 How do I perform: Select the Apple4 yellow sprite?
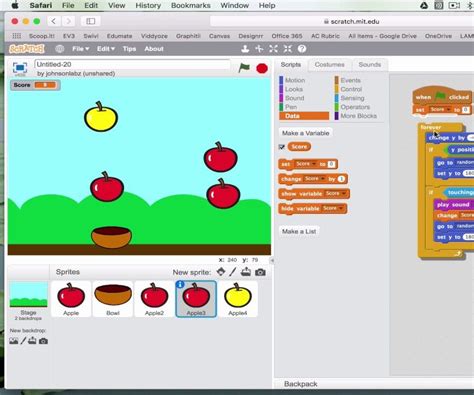(x=237, y=299)
